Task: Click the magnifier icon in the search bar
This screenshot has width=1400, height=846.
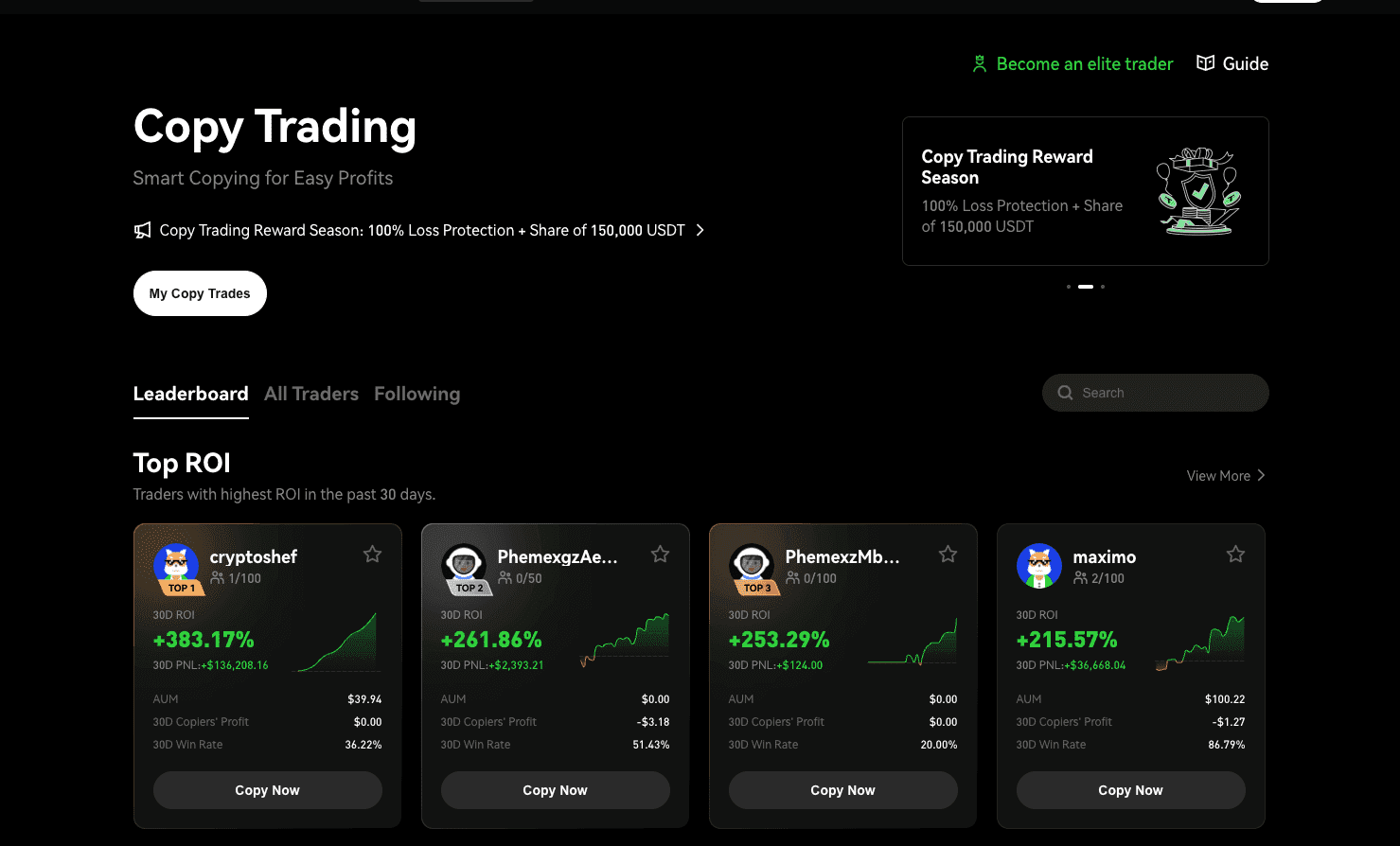Action: (x=1064, y=392)
